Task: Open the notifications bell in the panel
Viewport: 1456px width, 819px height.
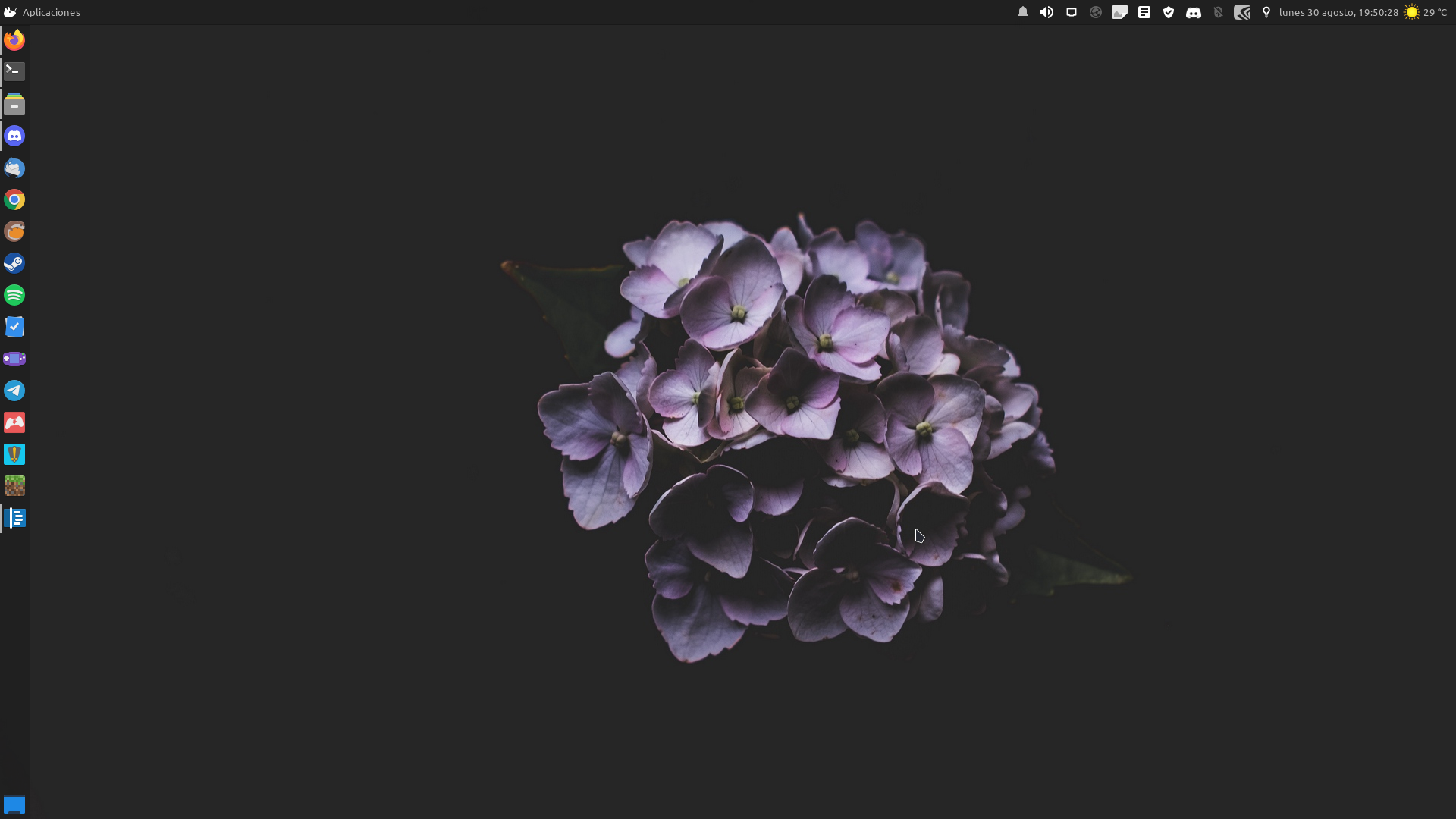Action: (1023, 12)
